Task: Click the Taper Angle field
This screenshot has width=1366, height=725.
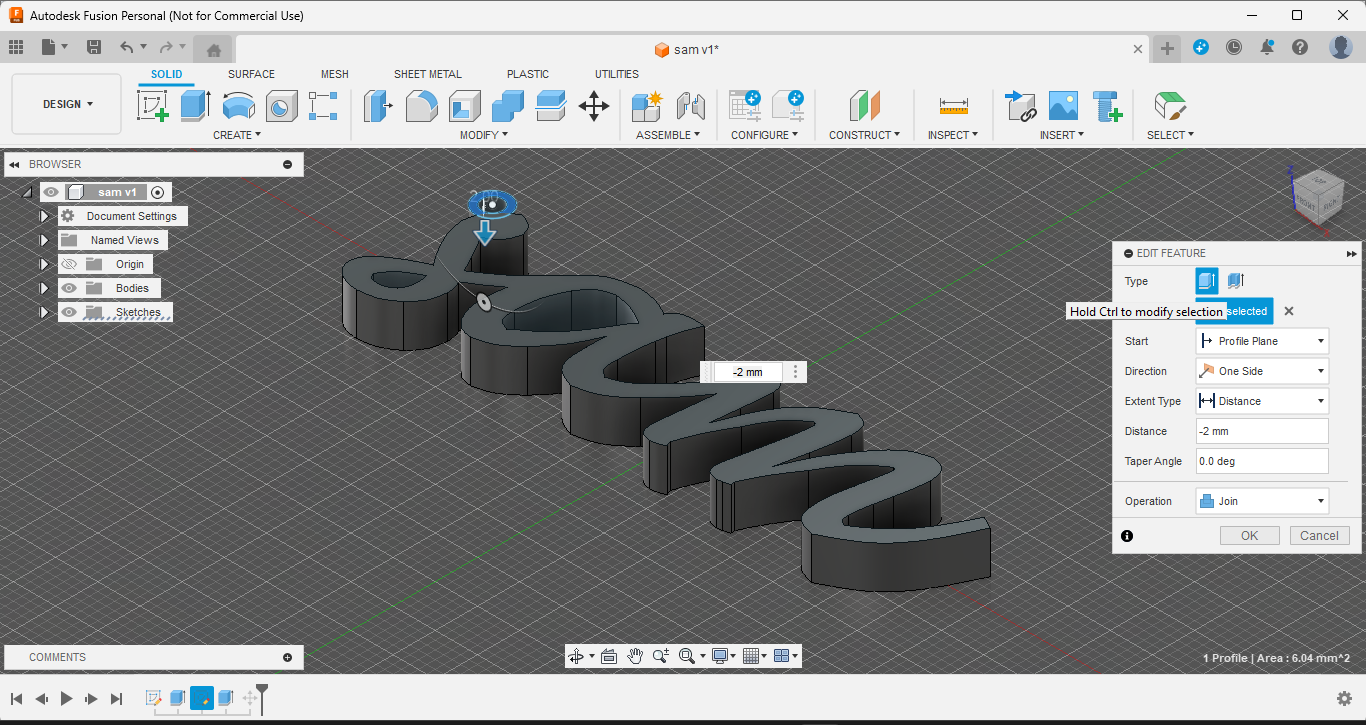Action: [1262, 461]
